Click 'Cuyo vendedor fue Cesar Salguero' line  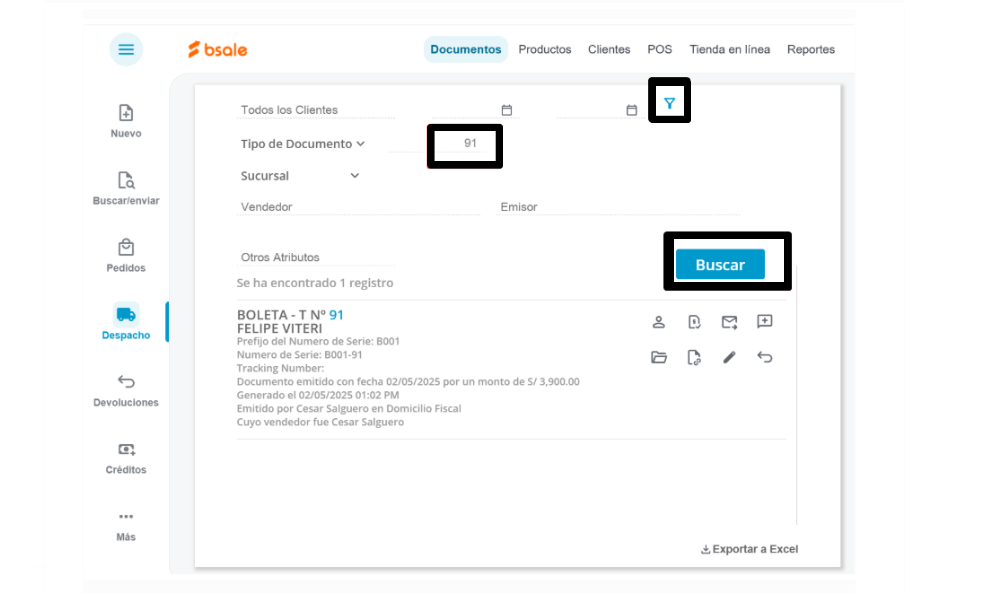coord(320,422)
